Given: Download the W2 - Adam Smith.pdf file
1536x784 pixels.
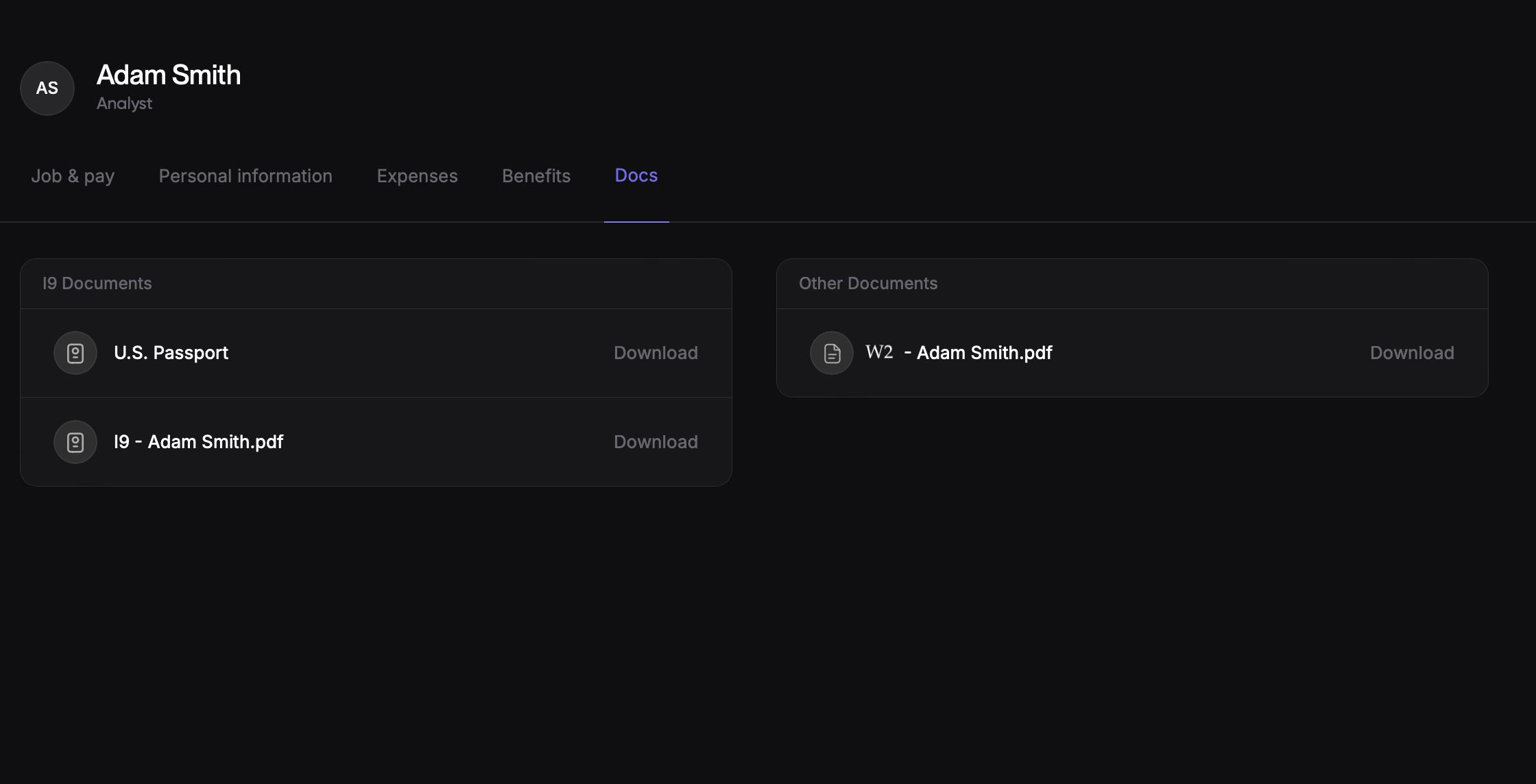Looking at the screenshot, I should pos(1412,353).
